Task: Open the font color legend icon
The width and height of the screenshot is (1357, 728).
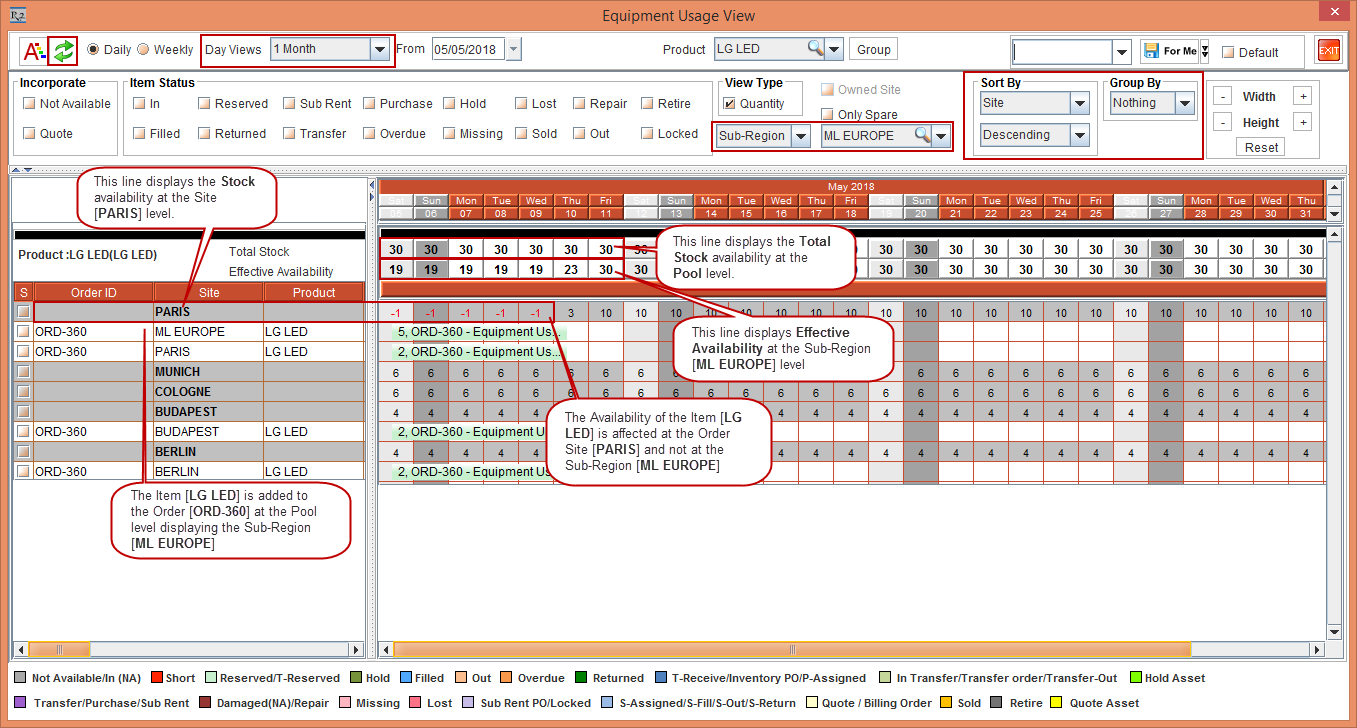Action: [33, 50]
